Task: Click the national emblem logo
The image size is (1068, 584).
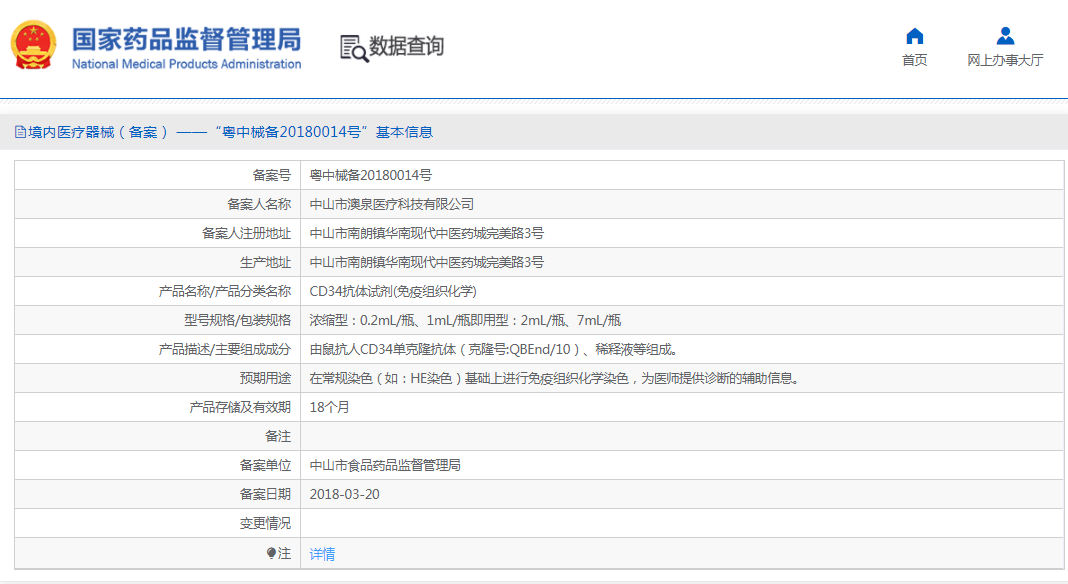Action: coord(33,46)
